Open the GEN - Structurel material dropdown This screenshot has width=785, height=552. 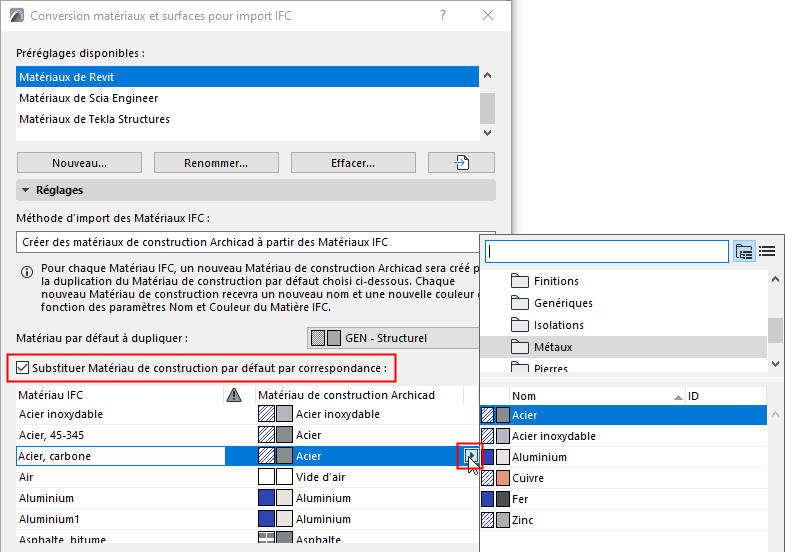click(x=393, y=338)
